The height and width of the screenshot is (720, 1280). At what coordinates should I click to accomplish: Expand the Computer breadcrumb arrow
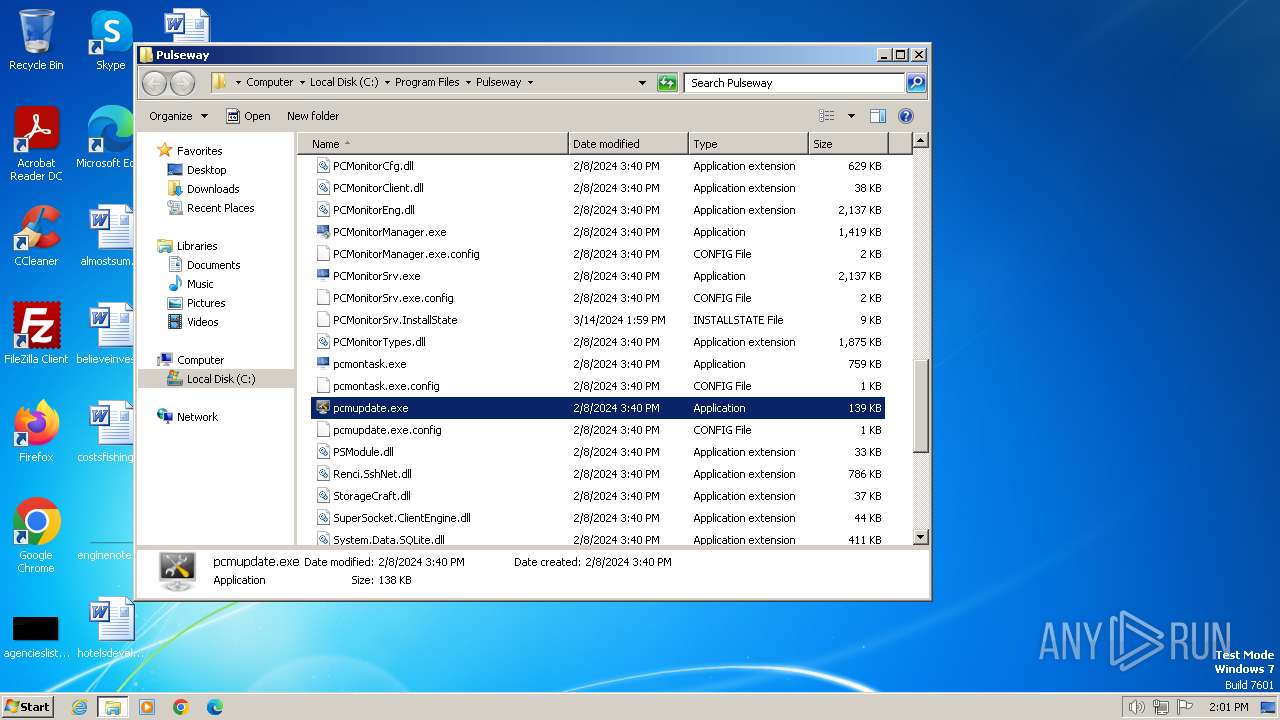coord(302,83)
